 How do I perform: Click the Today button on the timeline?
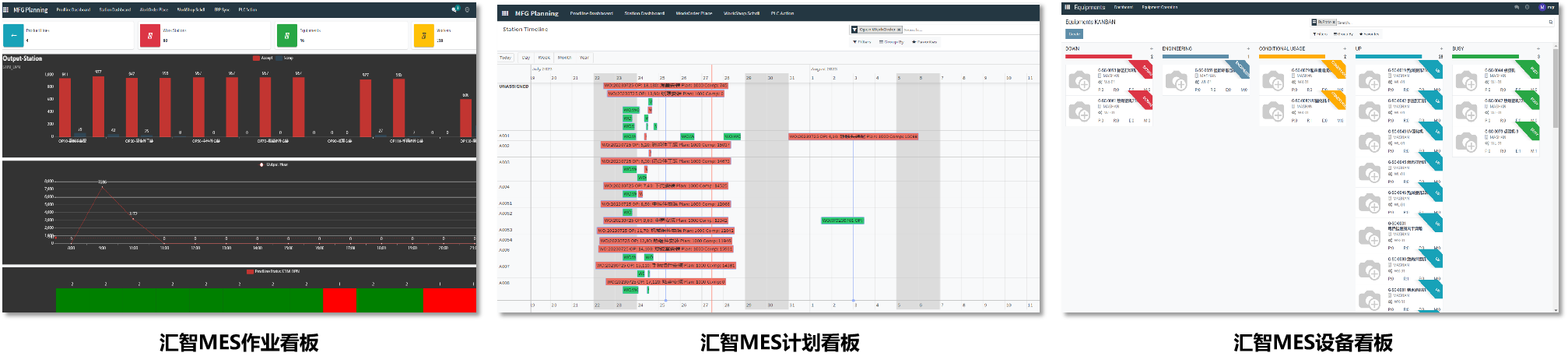tap(505, 58)
